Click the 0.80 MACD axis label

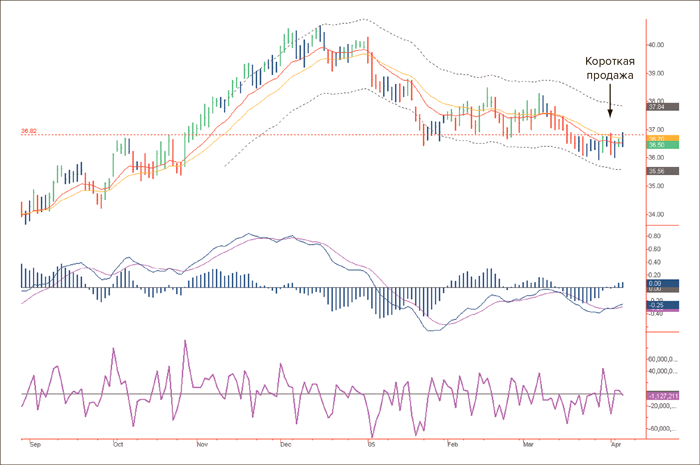657,236
